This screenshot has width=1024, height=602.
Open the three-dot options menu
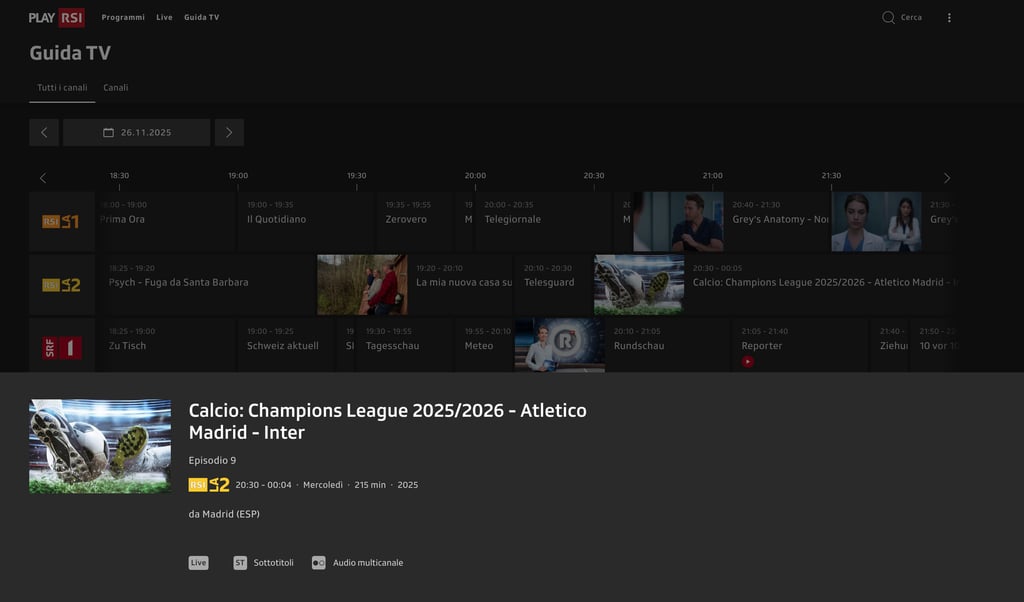(x=949, y=18)
